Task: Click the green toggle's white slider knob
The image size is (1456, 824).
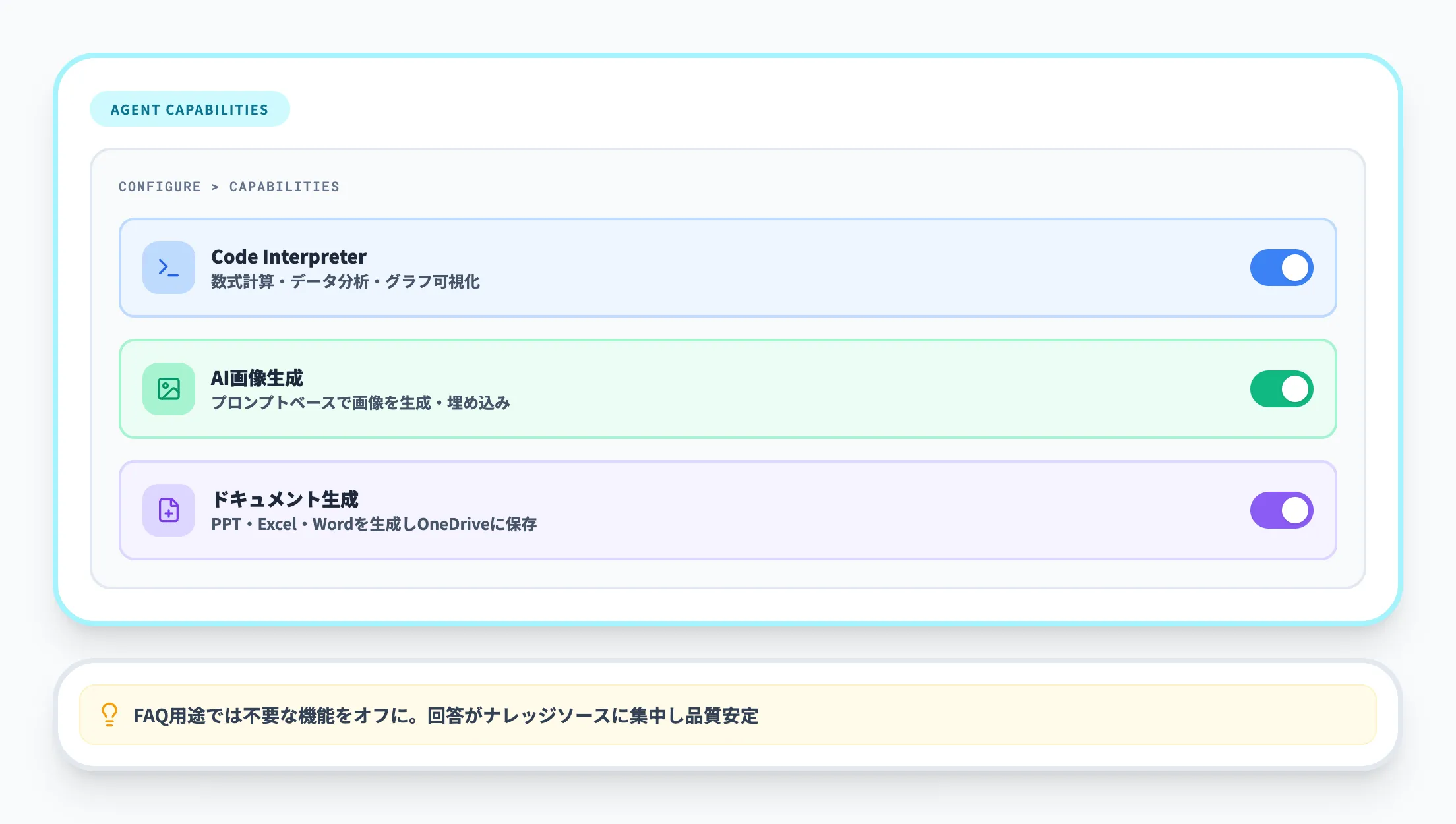Action: pyautogui.click(x=1296, y=389)
